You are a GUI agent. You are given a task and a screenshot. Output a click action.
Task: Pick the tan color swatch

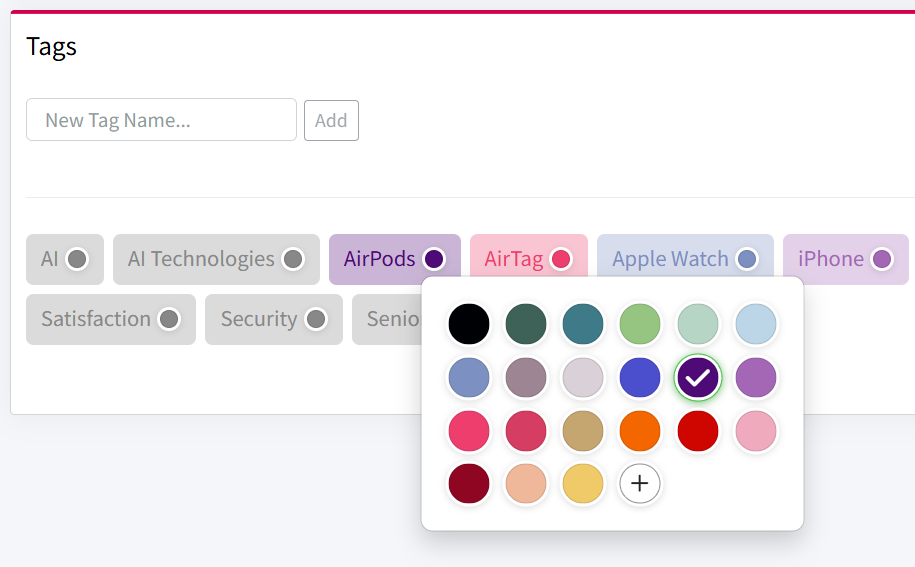click(583, 431)
